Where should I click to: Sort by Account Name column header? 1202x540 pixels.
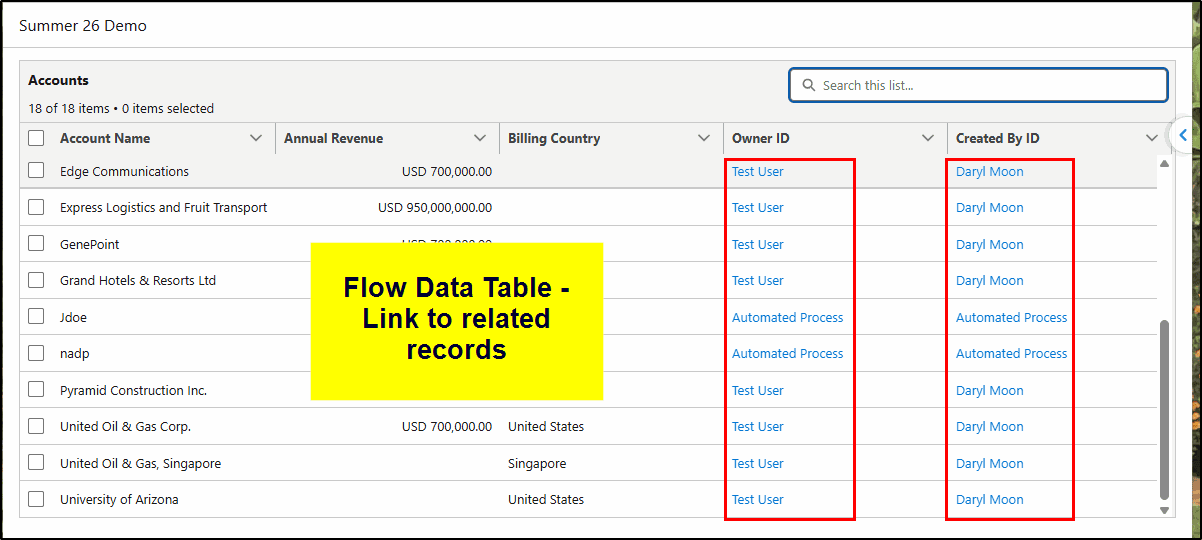(105, 138)
